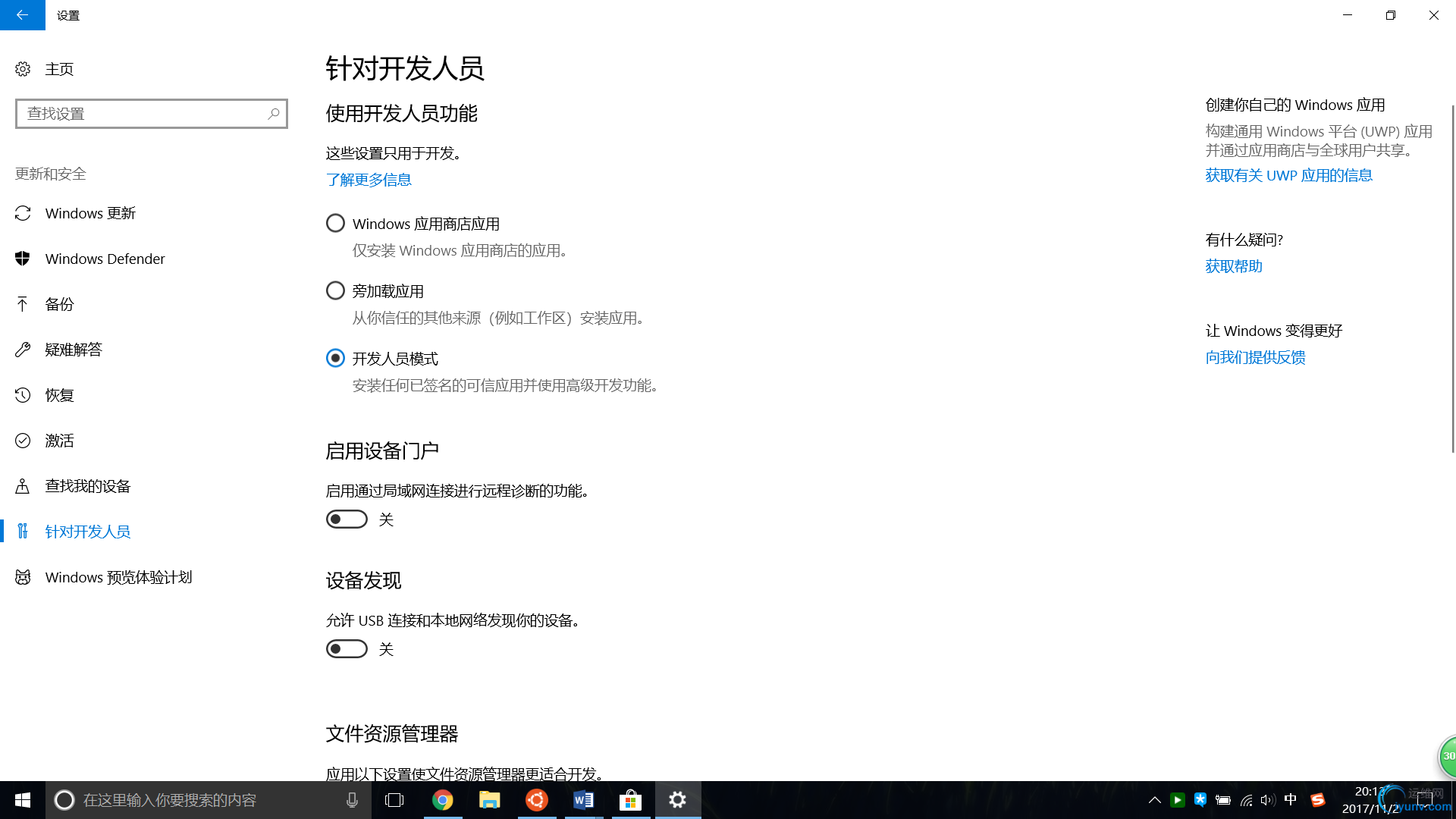Click the Windows Defender shield icon
This screenshot has height=819, width=1456.
point(23,259)
